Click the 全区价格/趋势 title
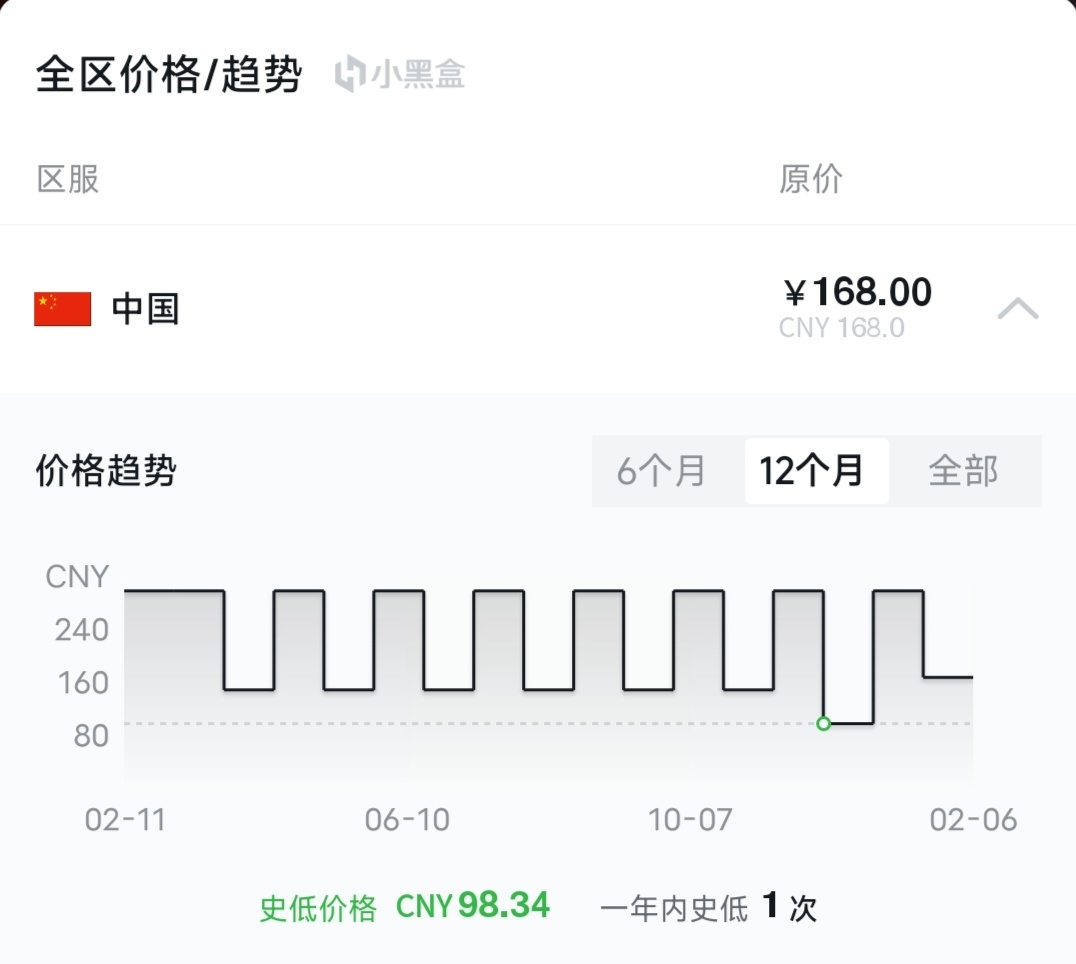Screen dimensions: 1076x964 [169, 75]
